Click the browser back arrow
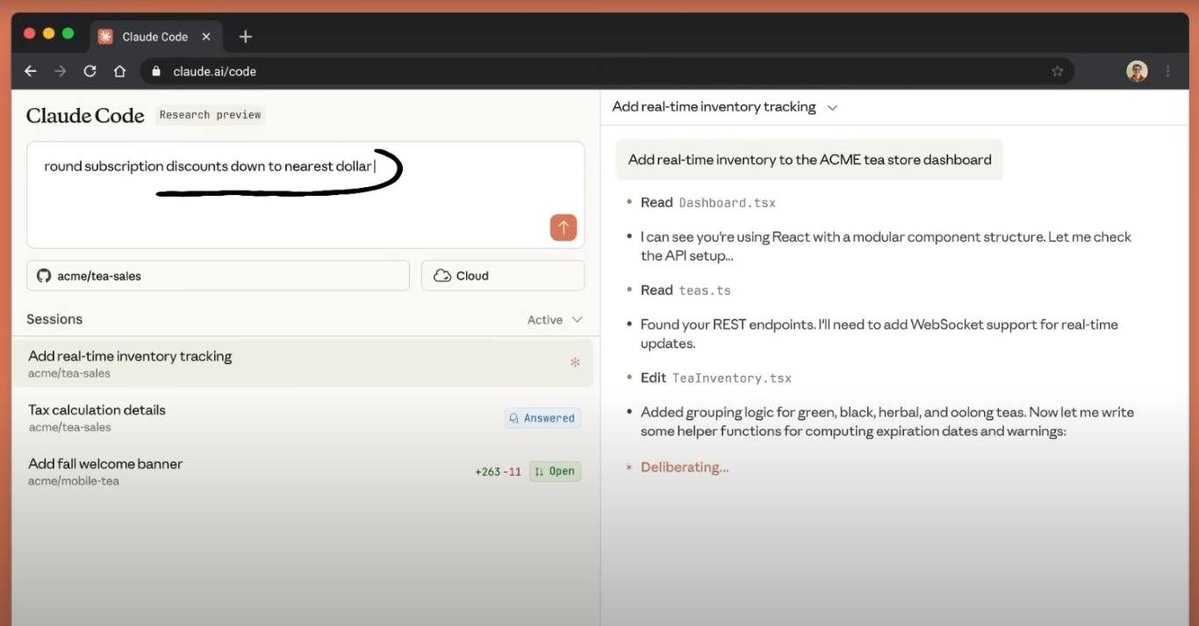 [x=31, y=71]
